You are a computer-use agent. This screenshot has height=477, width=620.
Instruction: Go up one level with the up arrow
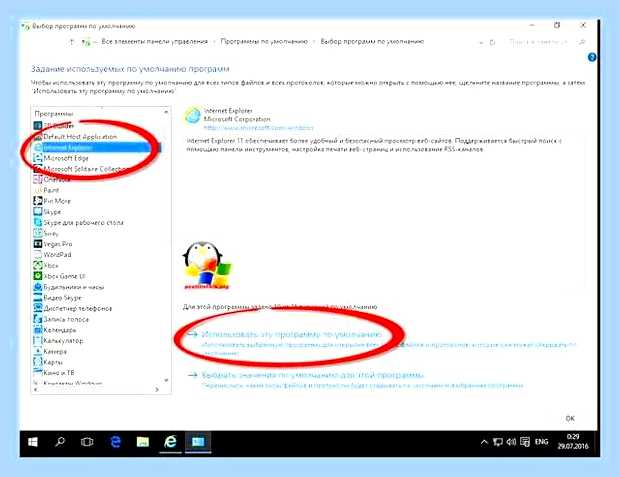72,42
